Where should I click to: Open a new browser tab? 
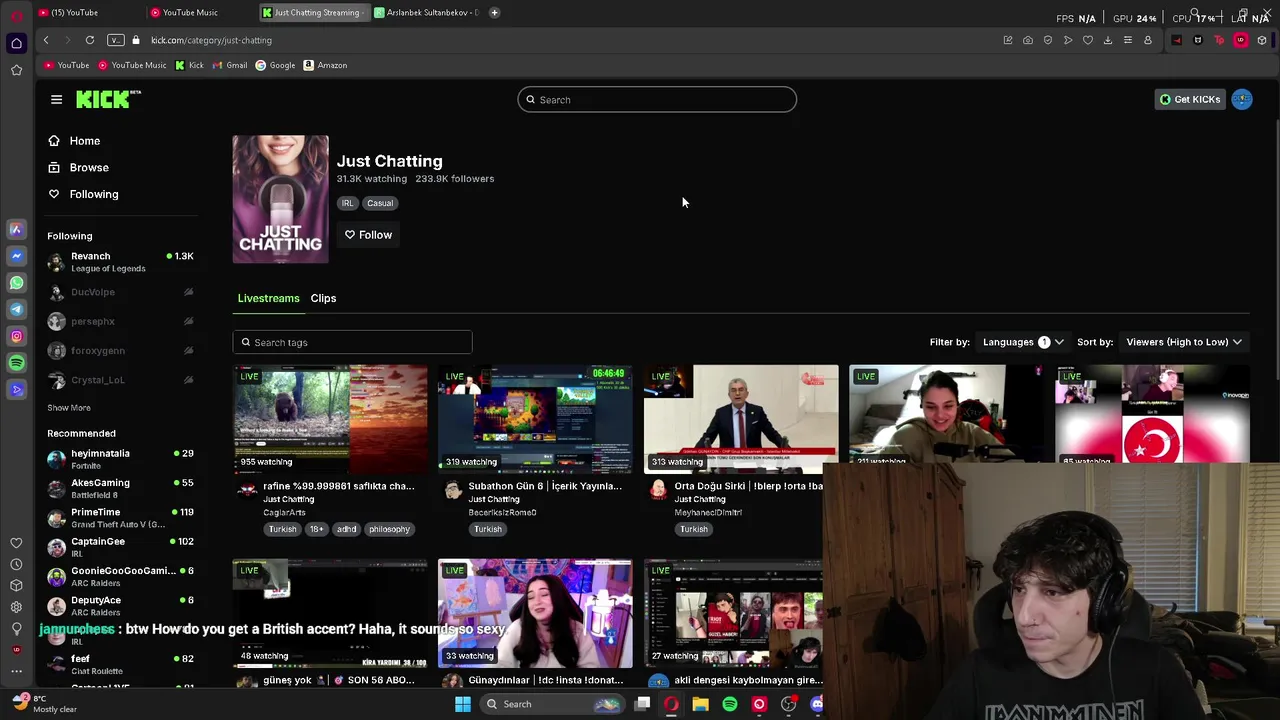pyautogui.click(x=494, y=12)
